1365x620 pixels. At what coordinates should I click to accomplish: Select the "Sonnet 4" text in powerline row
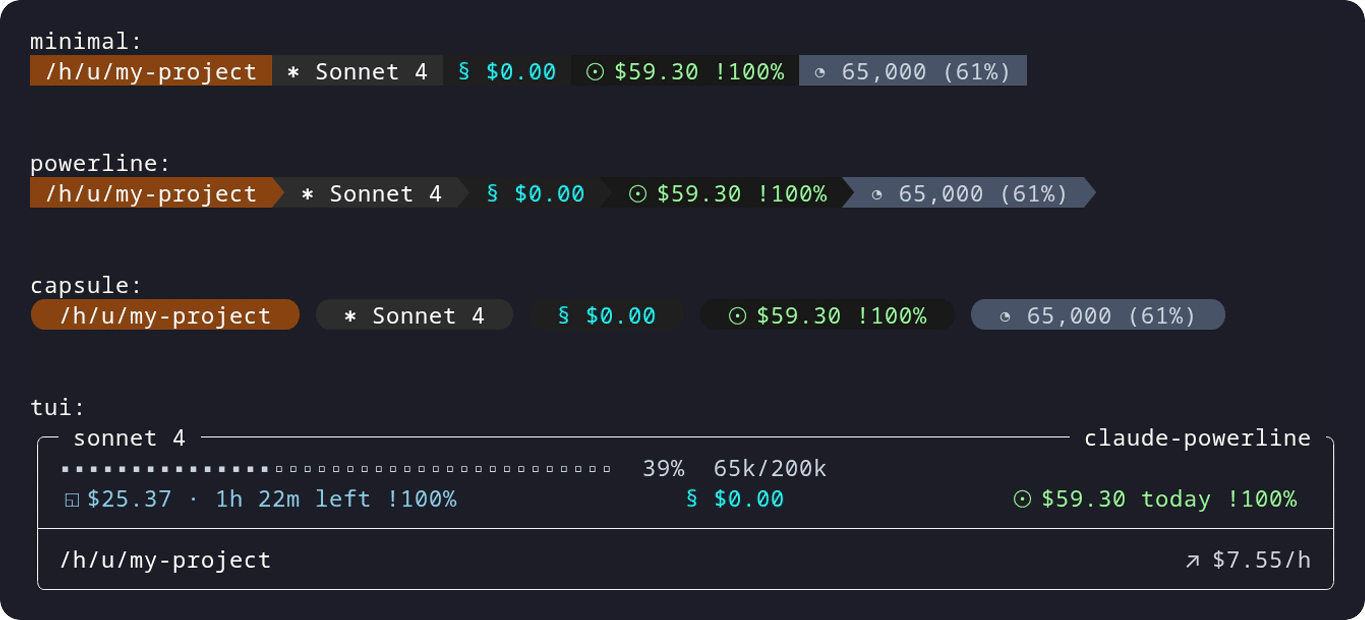point(386,194)
